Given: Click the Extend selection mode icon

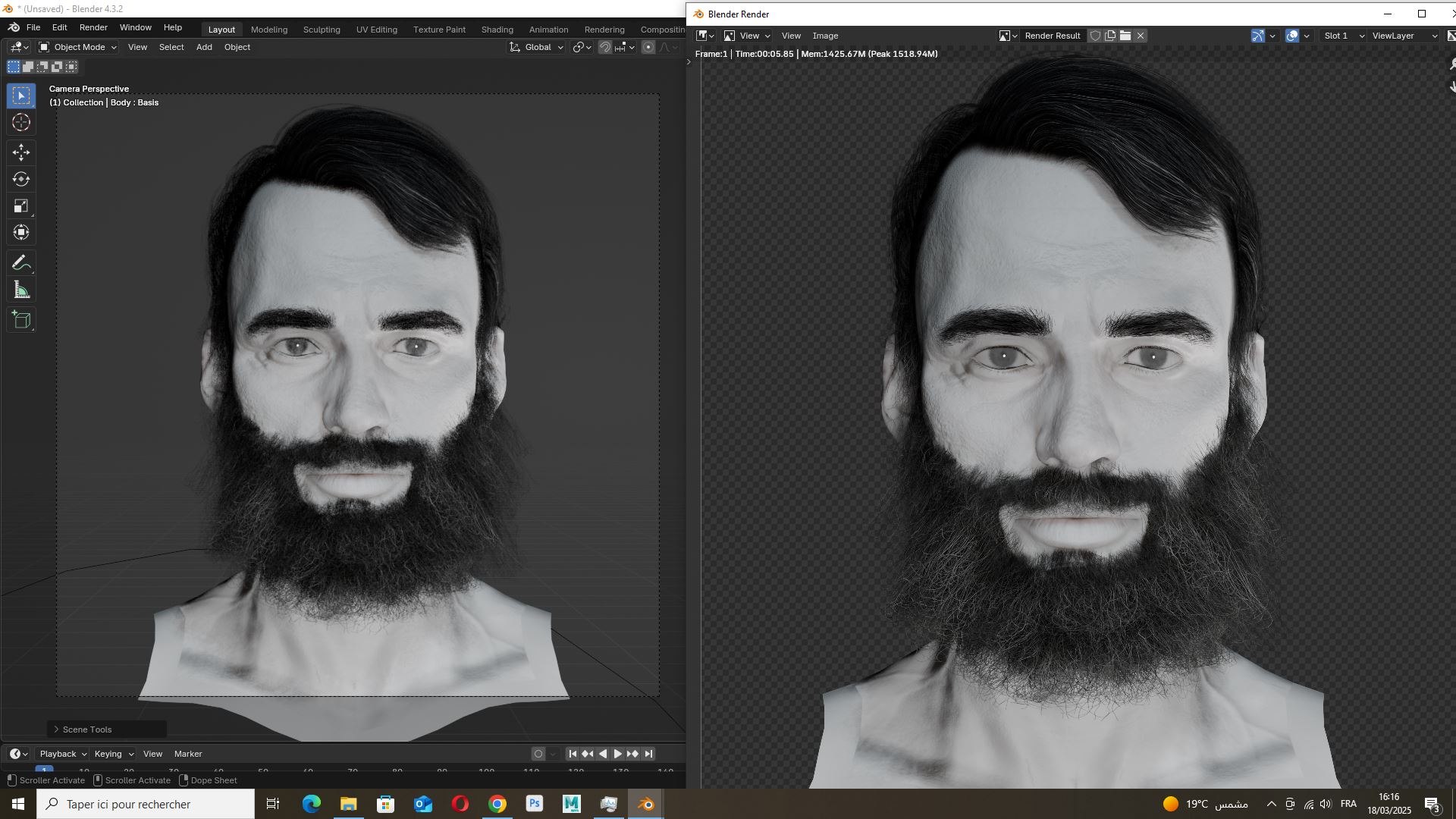Looking at the screenshot, I should [28, 67].
